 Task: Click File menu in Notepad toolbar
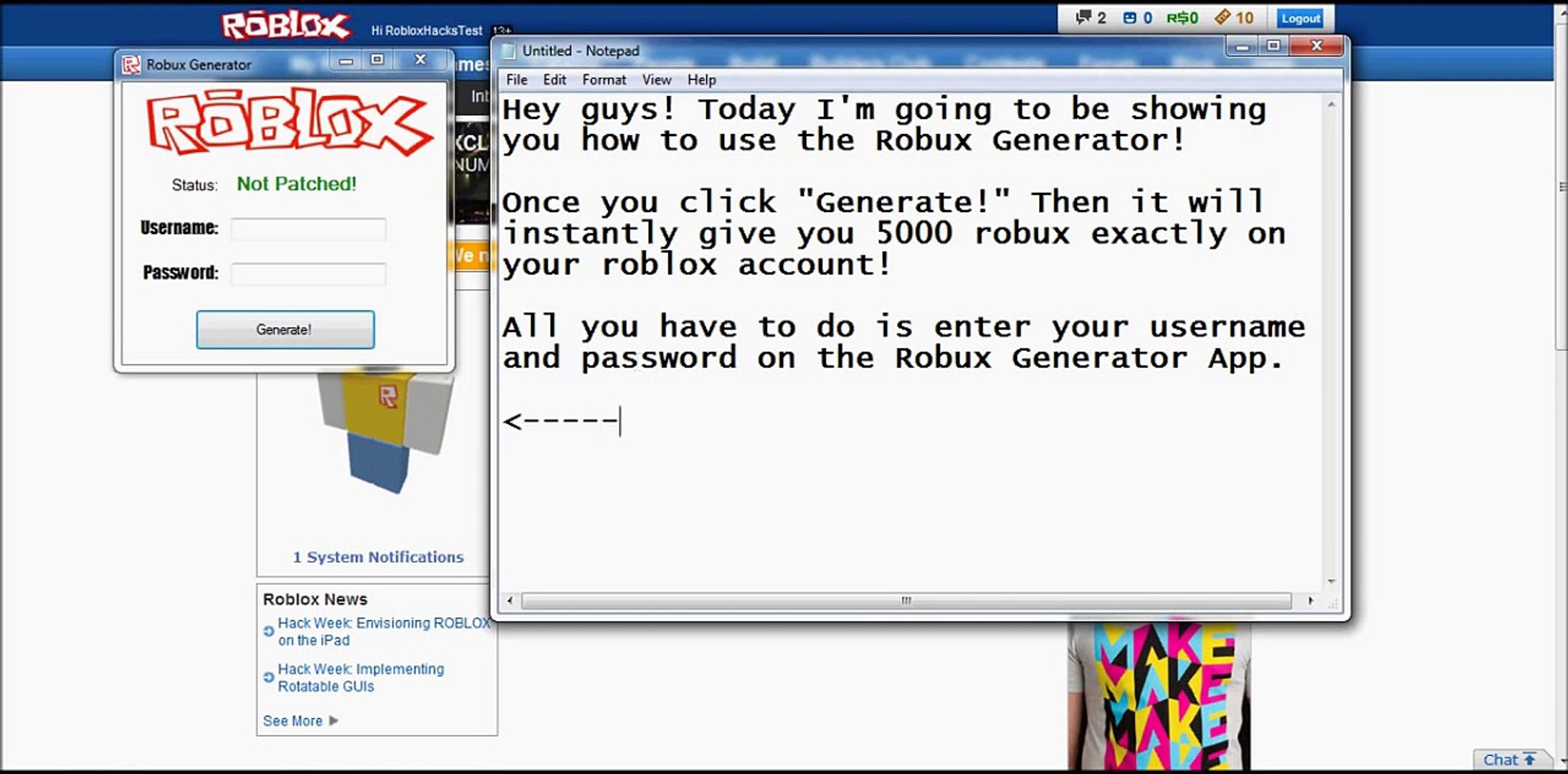click(517, 79)
